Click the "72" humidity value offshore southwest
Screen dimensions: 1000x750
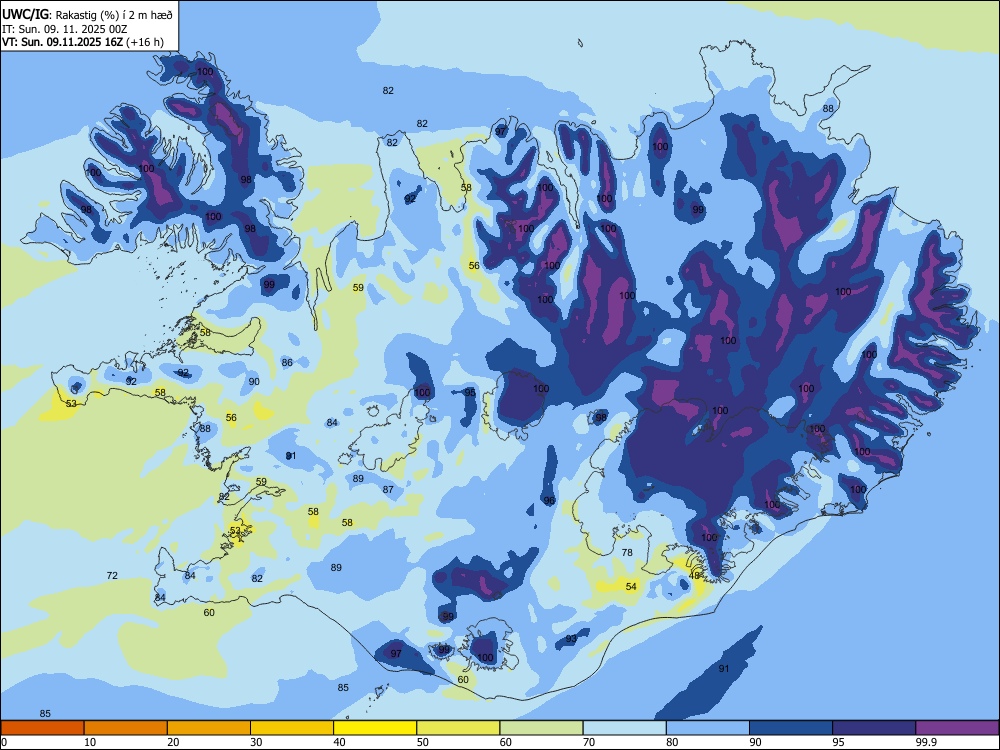pyautogui.click(x=112, y=576)
